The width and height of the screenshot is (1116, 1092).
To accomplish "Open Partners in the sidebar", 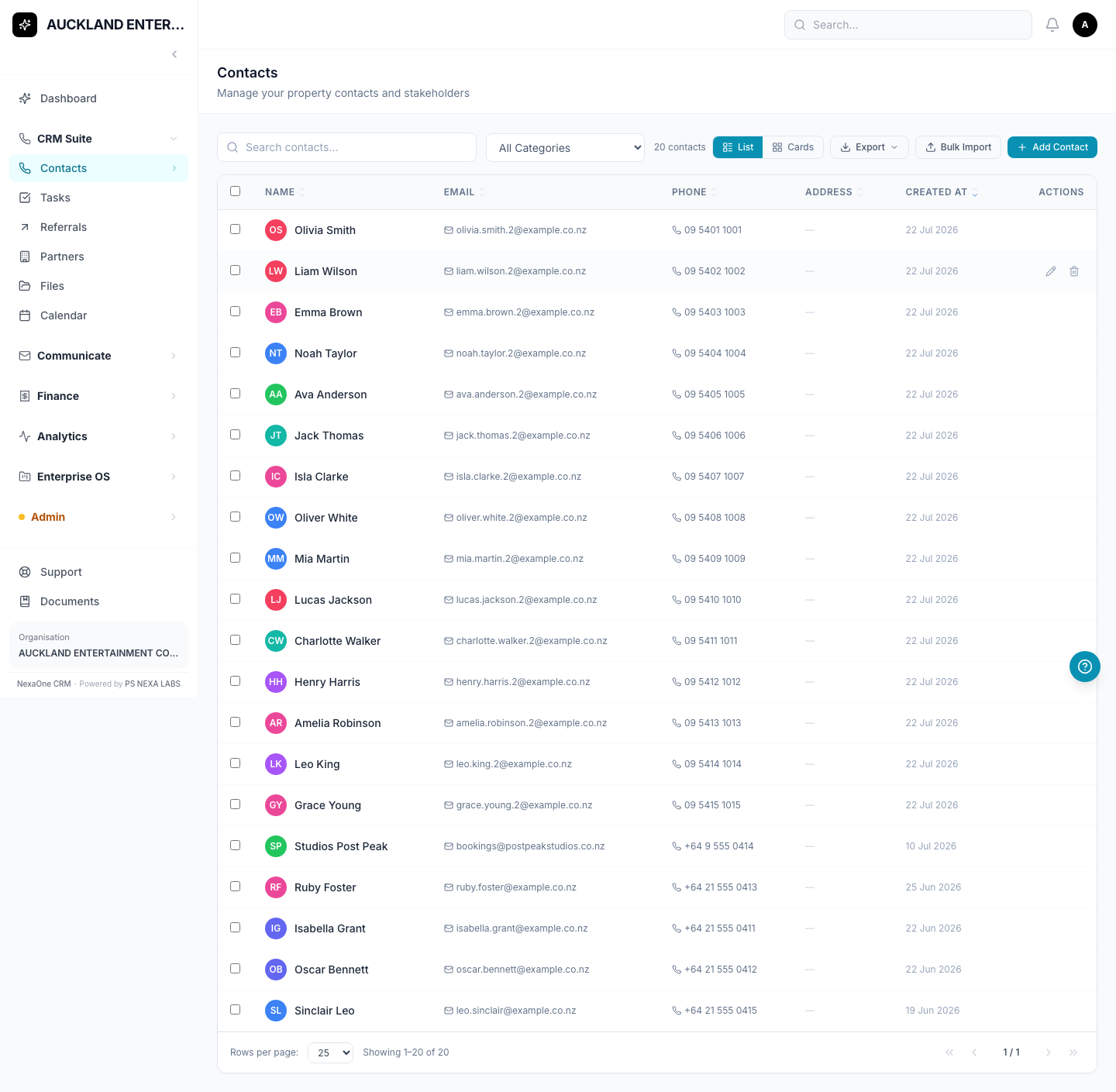I will (x=98, y=257).
